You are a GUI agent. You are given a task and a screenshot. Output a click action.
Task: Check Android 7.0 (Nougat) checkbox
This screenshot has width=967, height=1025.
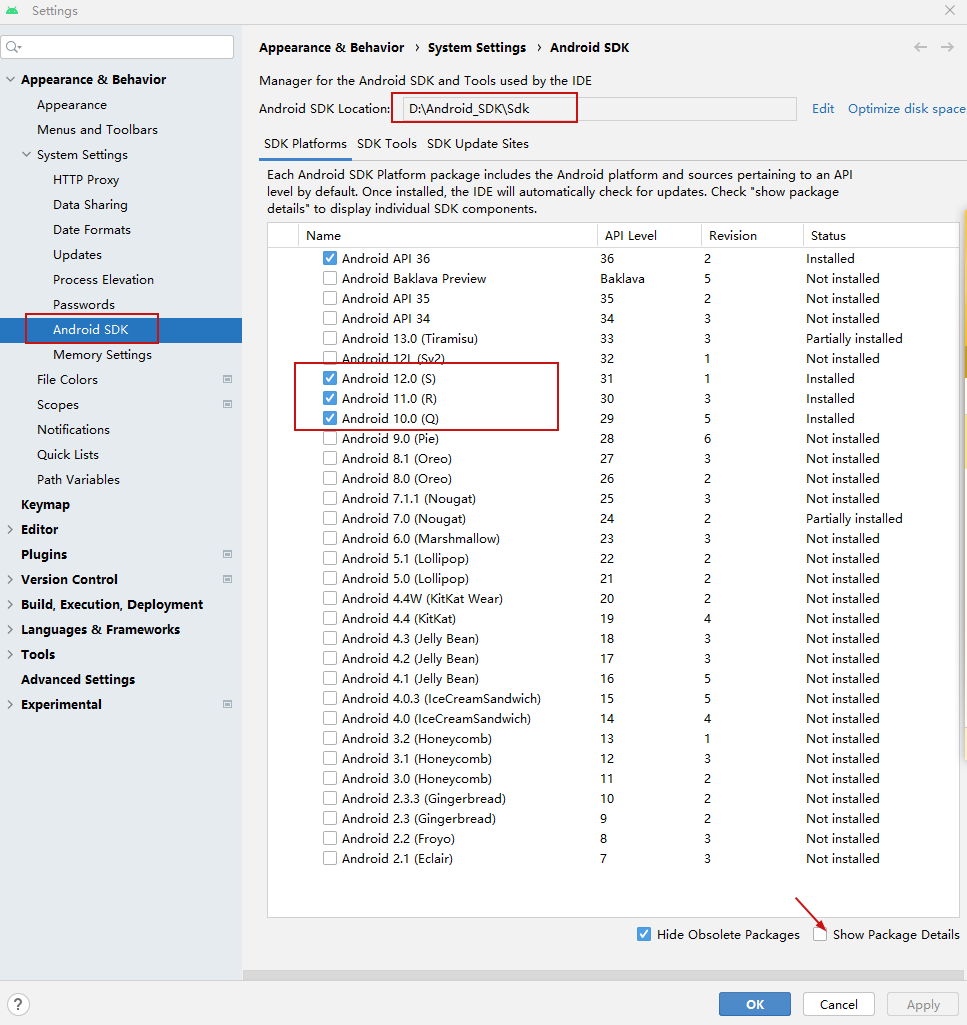tap(330, 518)
